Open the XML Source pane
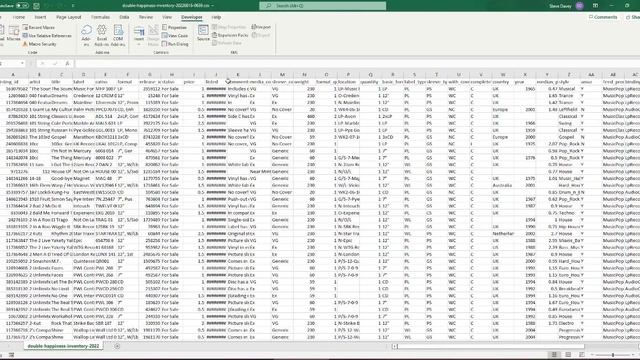Image resolution: width=640 pixels, height=360 pixels. point(203,33)
